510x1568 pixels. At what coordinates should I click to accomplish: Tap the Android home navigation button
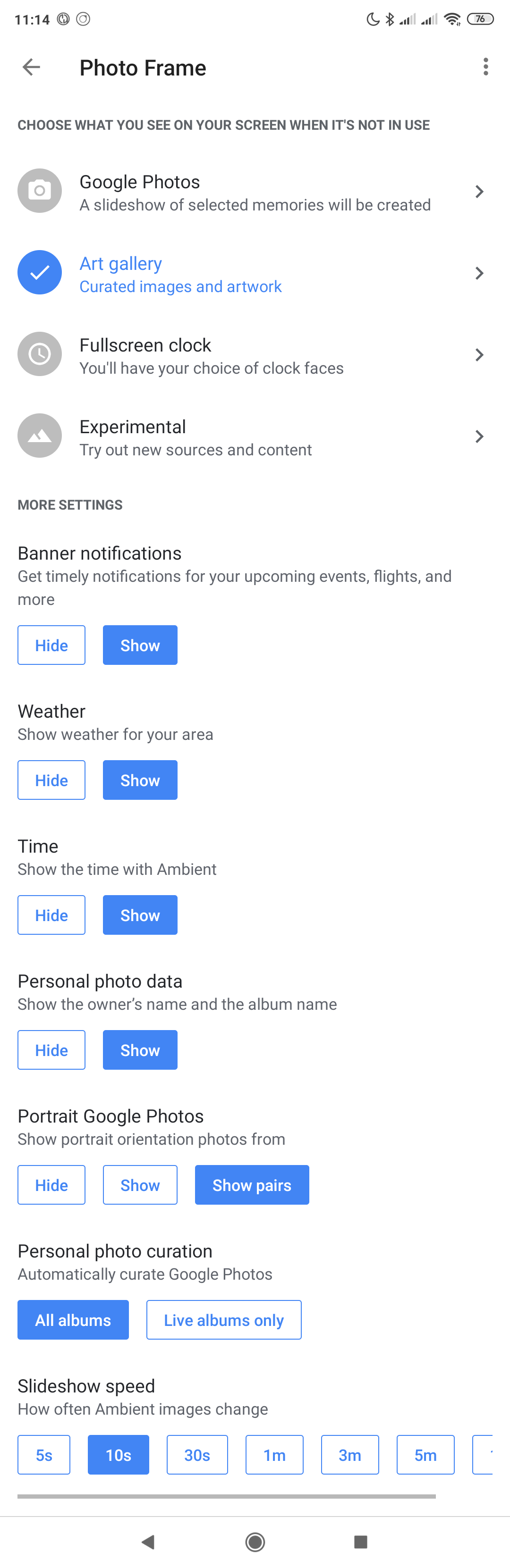tap(255, 1541)
